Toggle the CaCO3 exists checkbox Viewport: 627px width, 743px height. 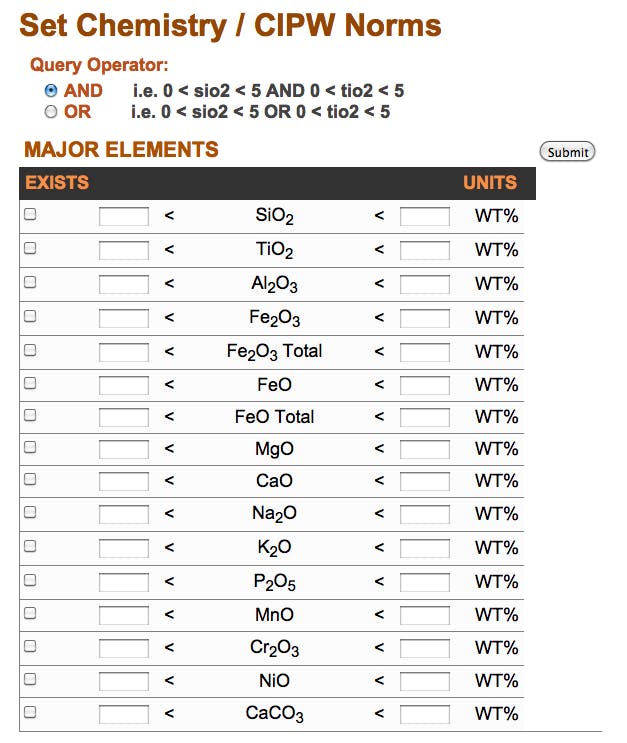30,712
